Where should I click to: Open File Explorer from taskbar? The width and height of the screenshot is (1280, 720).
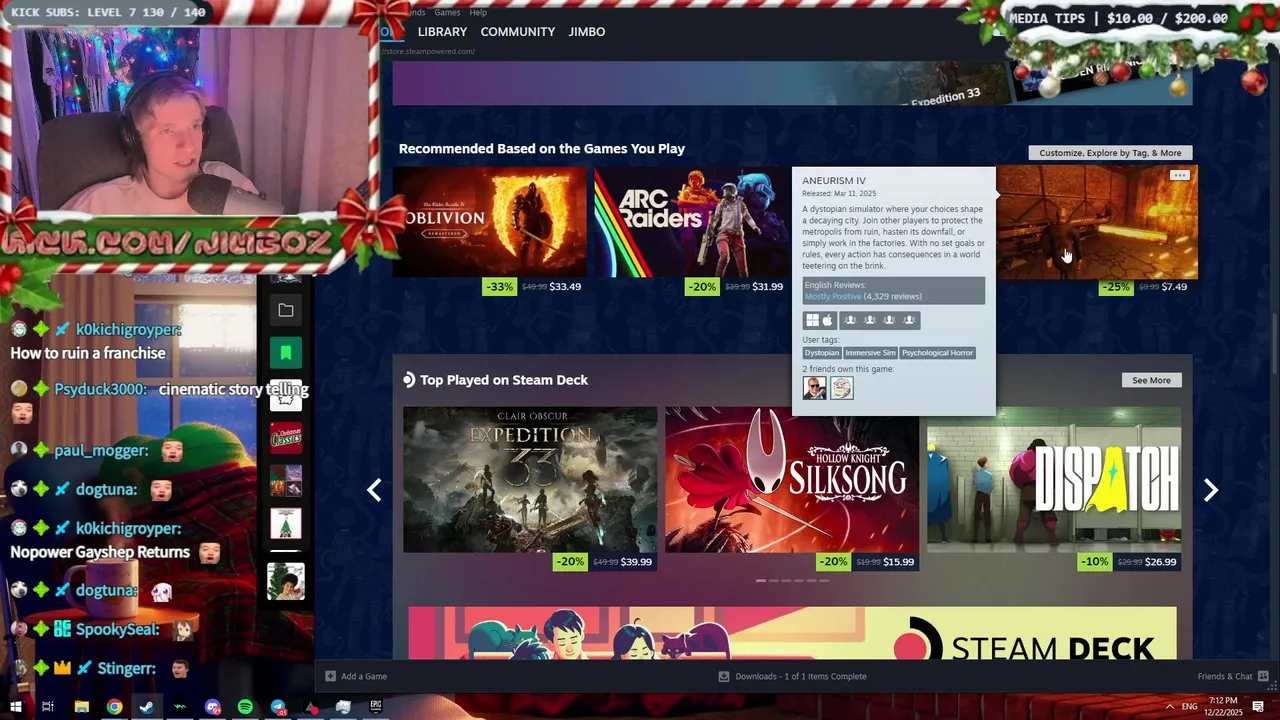[81, 707]
